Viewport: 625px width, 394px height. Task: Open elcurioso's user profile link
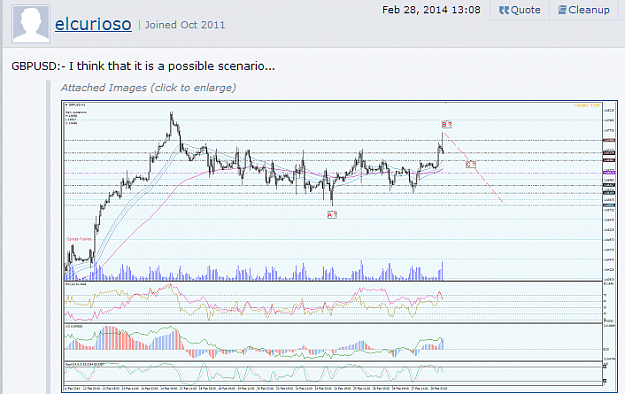(x=93, y=24)
